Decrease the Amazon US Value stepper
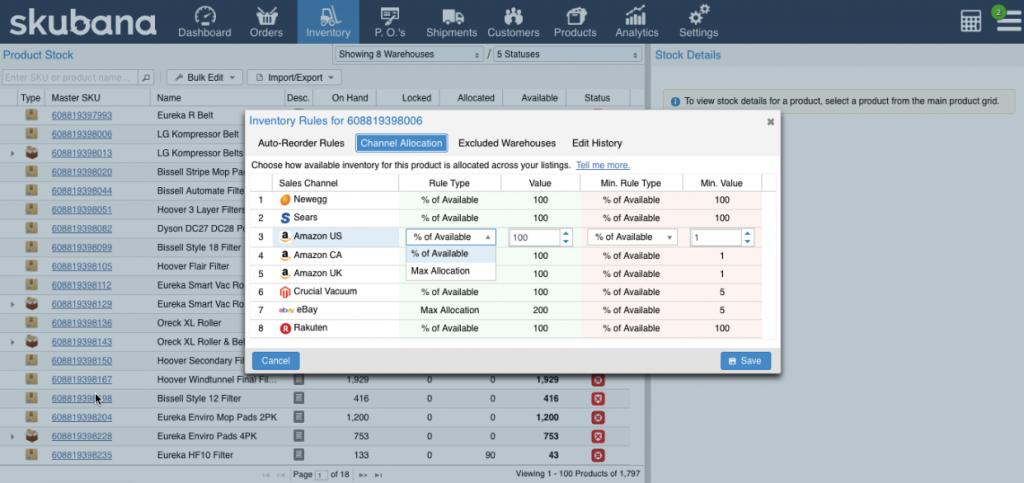Image resolution: width=1024 pixels, height=483 pixels. tap(566, 242)
